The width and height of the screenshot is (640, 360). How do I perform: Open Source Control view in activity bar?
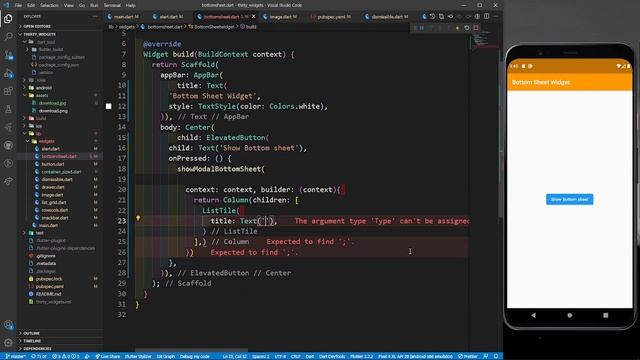coord(8,55)
